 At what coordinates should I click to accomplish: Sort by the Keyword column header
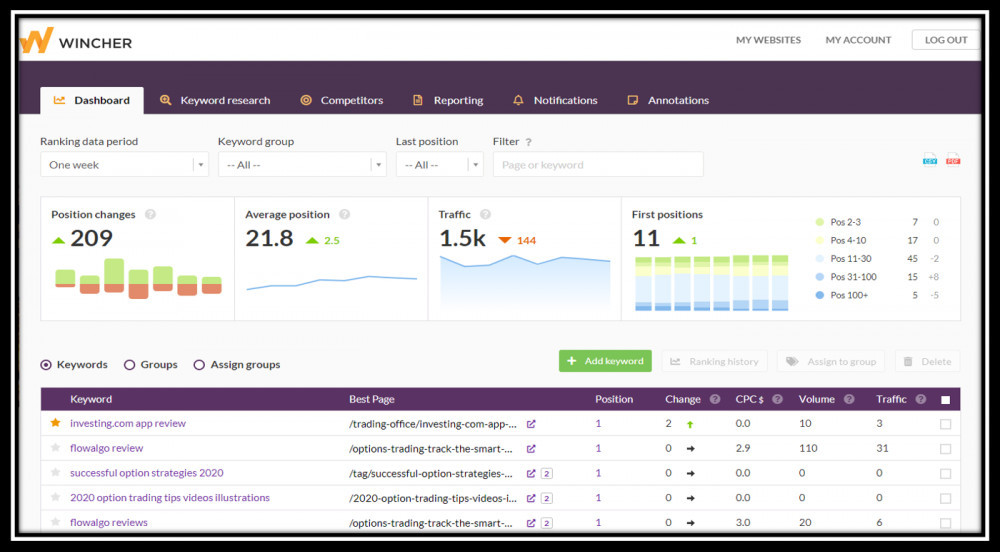tap(91, 399)
